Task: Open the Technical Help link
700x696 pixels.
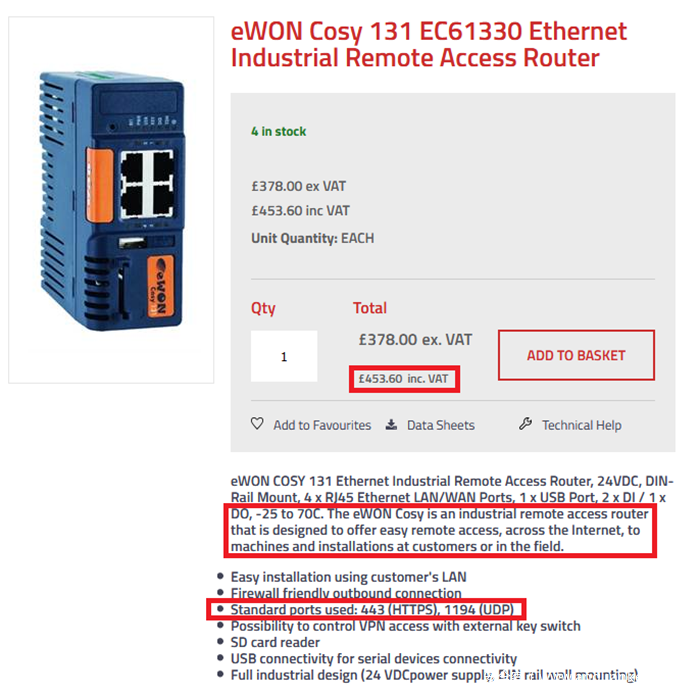Action: (x=582, y=425)
